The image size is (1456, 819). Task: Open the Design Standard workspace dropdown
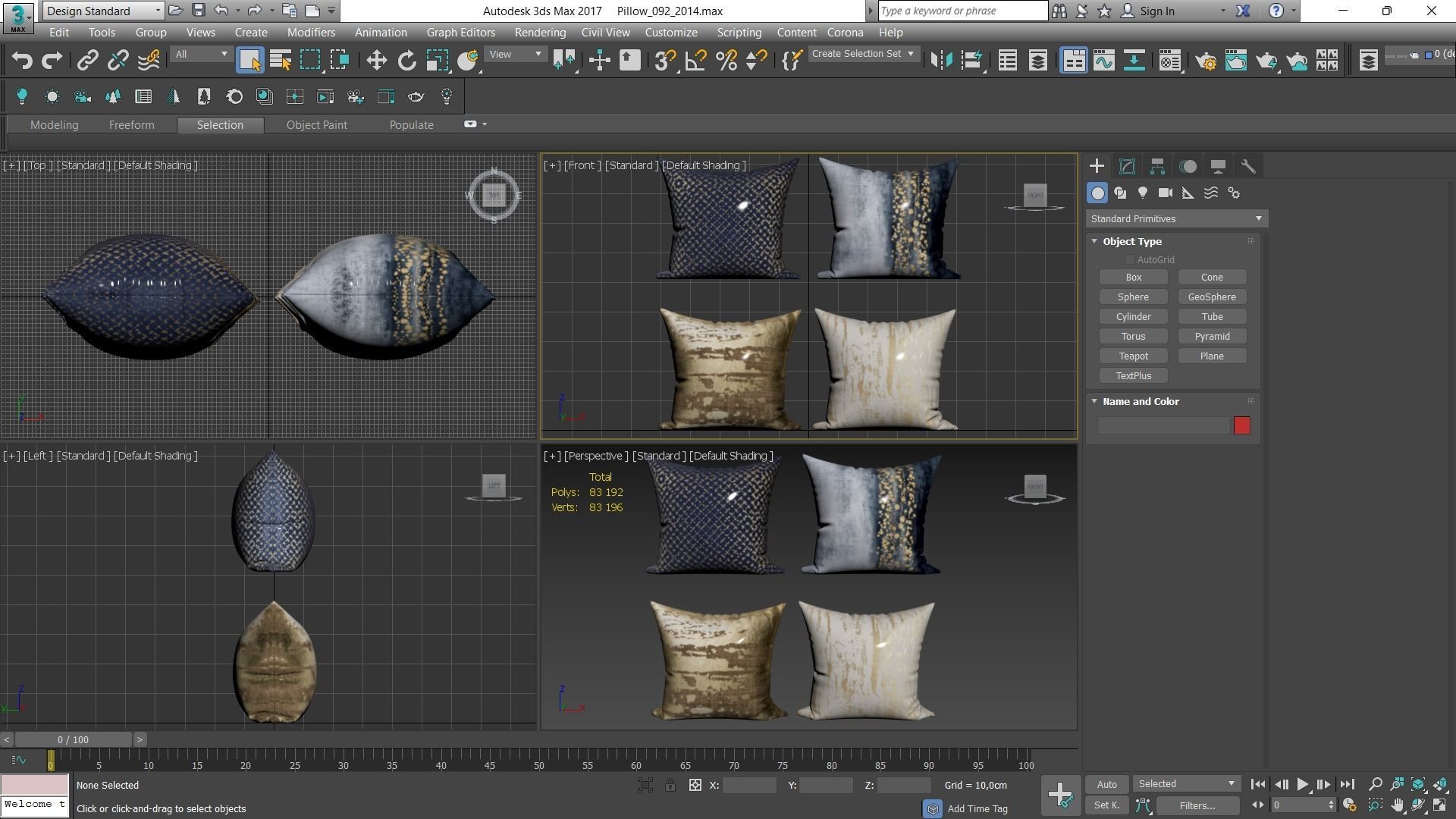click(103, 11)
